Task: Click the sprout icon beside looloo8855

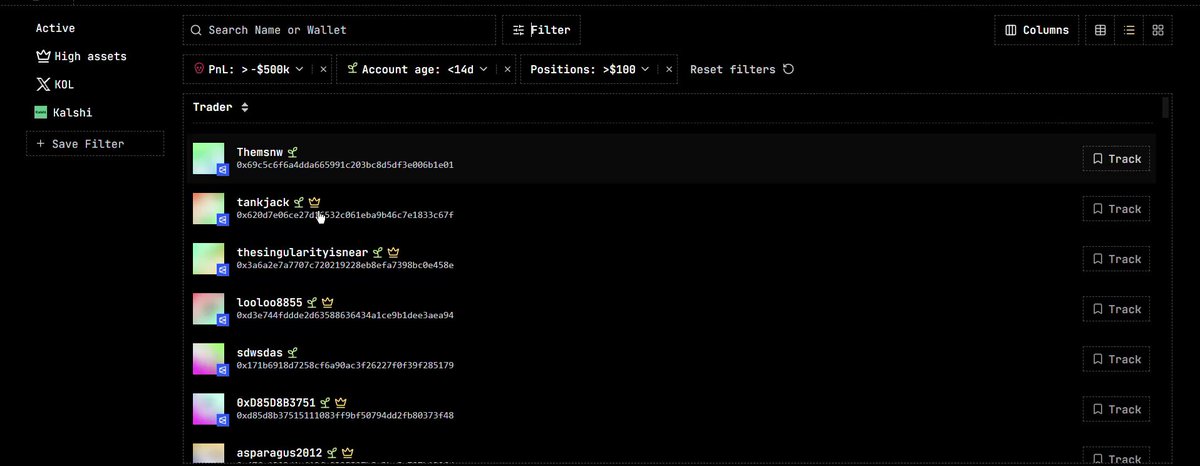Action: pyautogui.click(x=312, y=302)
